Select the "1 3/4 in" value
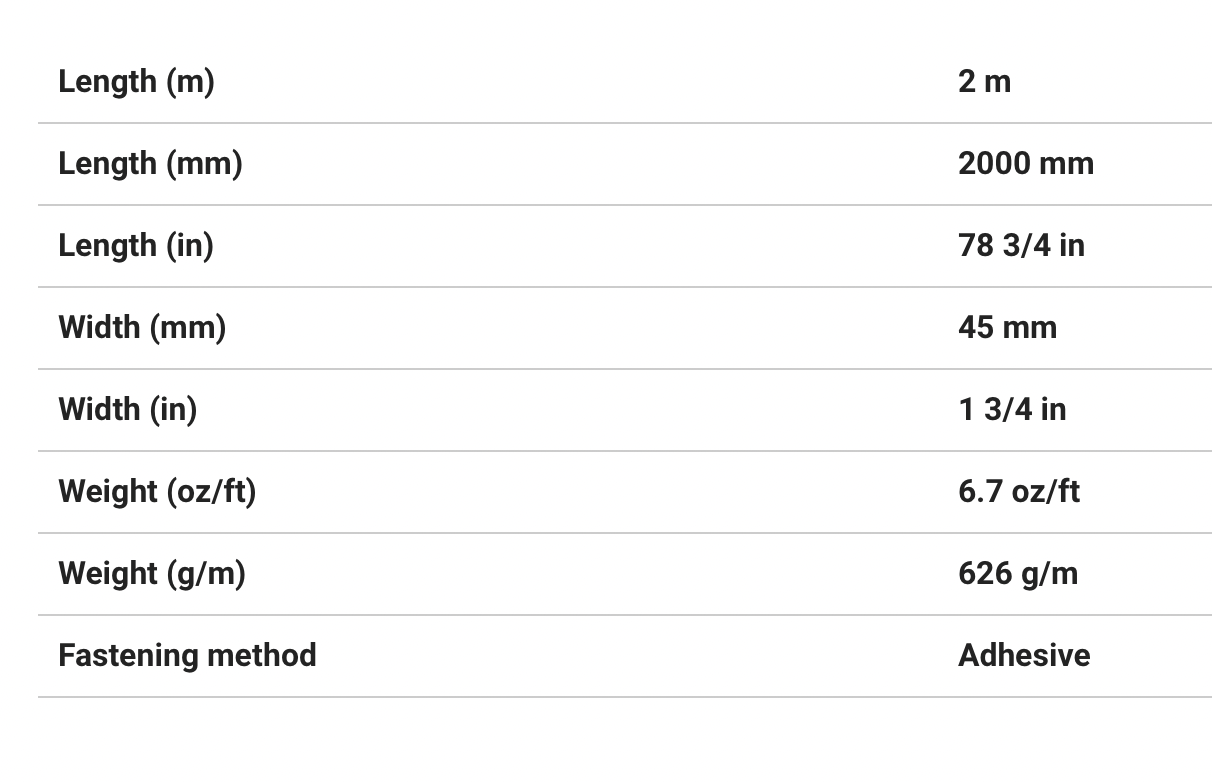 click(1011, 409)
